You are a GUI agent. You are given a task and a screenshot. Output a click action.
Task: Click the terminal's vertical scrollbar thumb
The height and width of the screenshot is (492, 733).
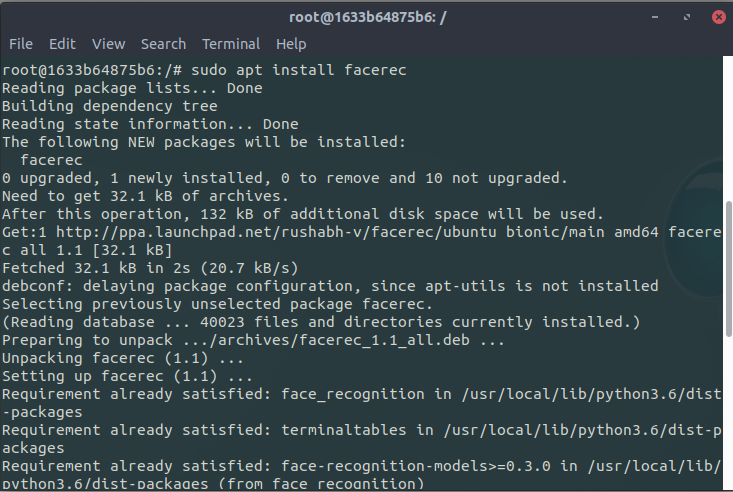pos(727,340)
